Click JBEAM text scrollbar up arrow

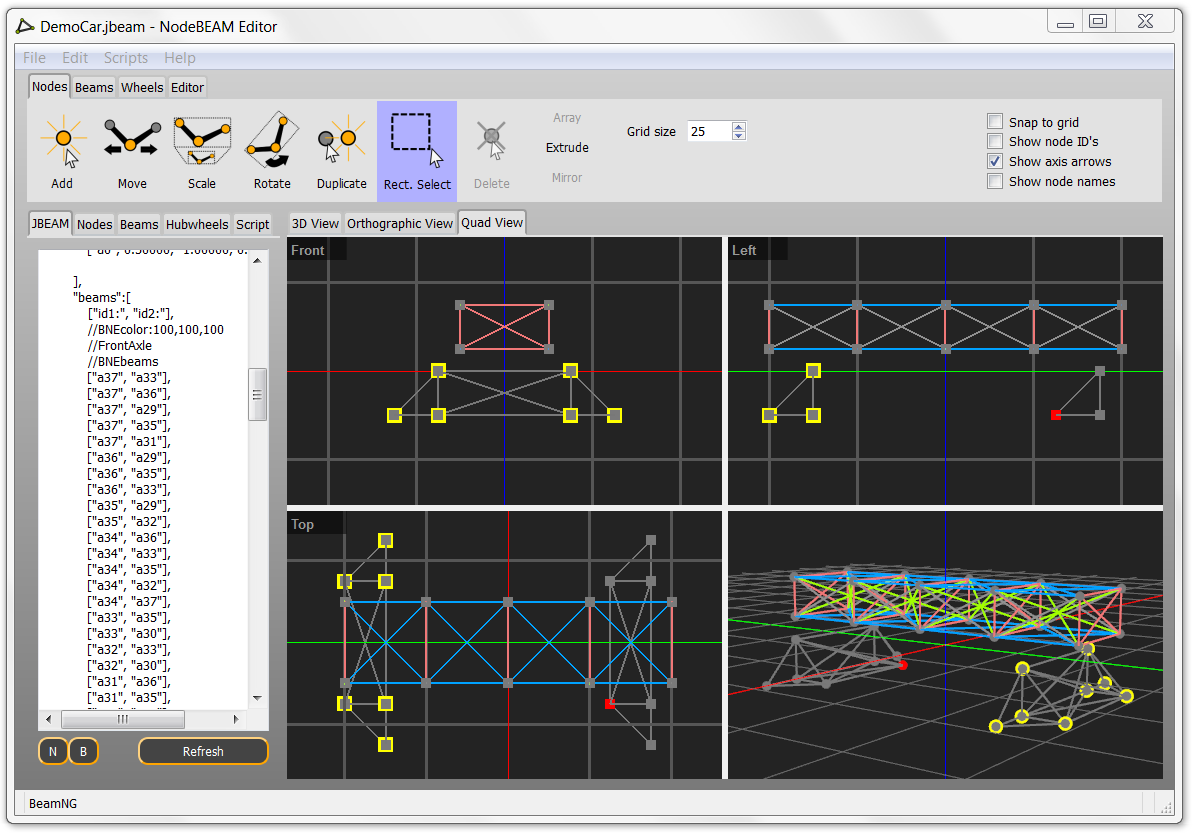(x=257, y=260)
